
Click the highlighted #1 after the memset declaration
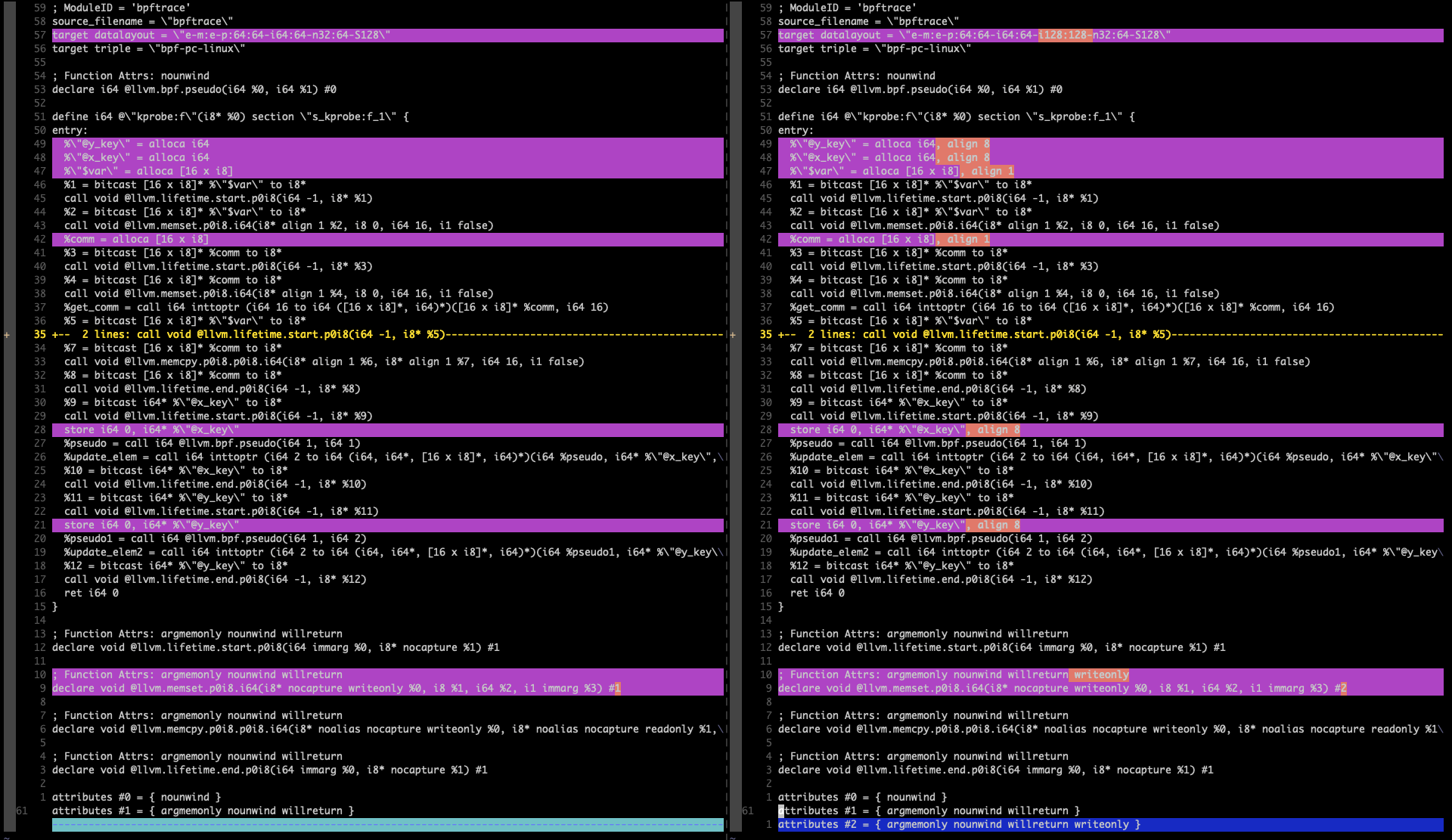pos(616,688)
